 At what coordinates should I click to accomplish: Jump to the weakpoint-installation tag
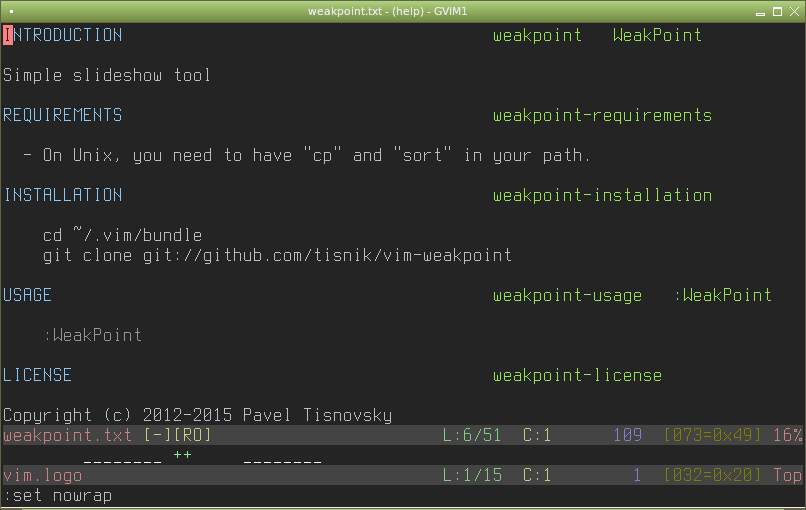coord(602,195)
